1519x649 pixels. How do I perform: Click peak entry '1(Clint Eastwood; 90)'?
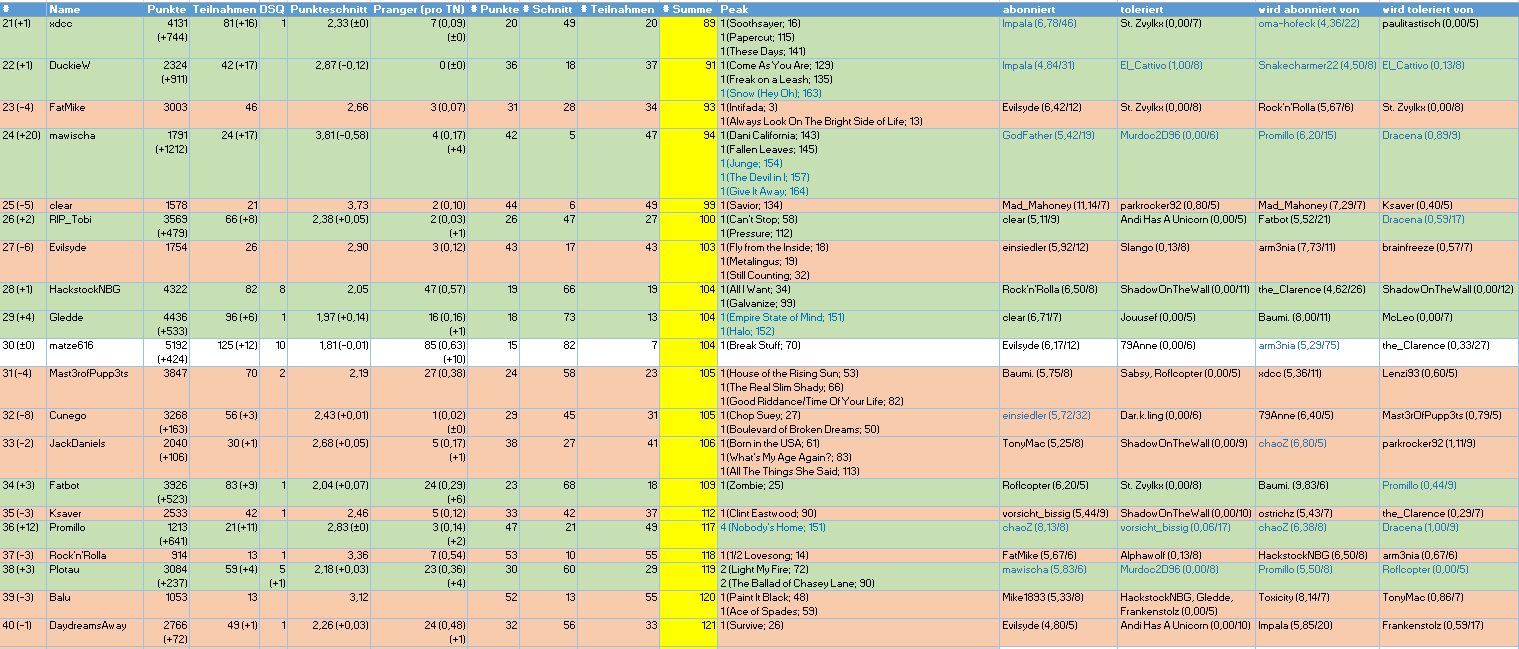(768, 513)
